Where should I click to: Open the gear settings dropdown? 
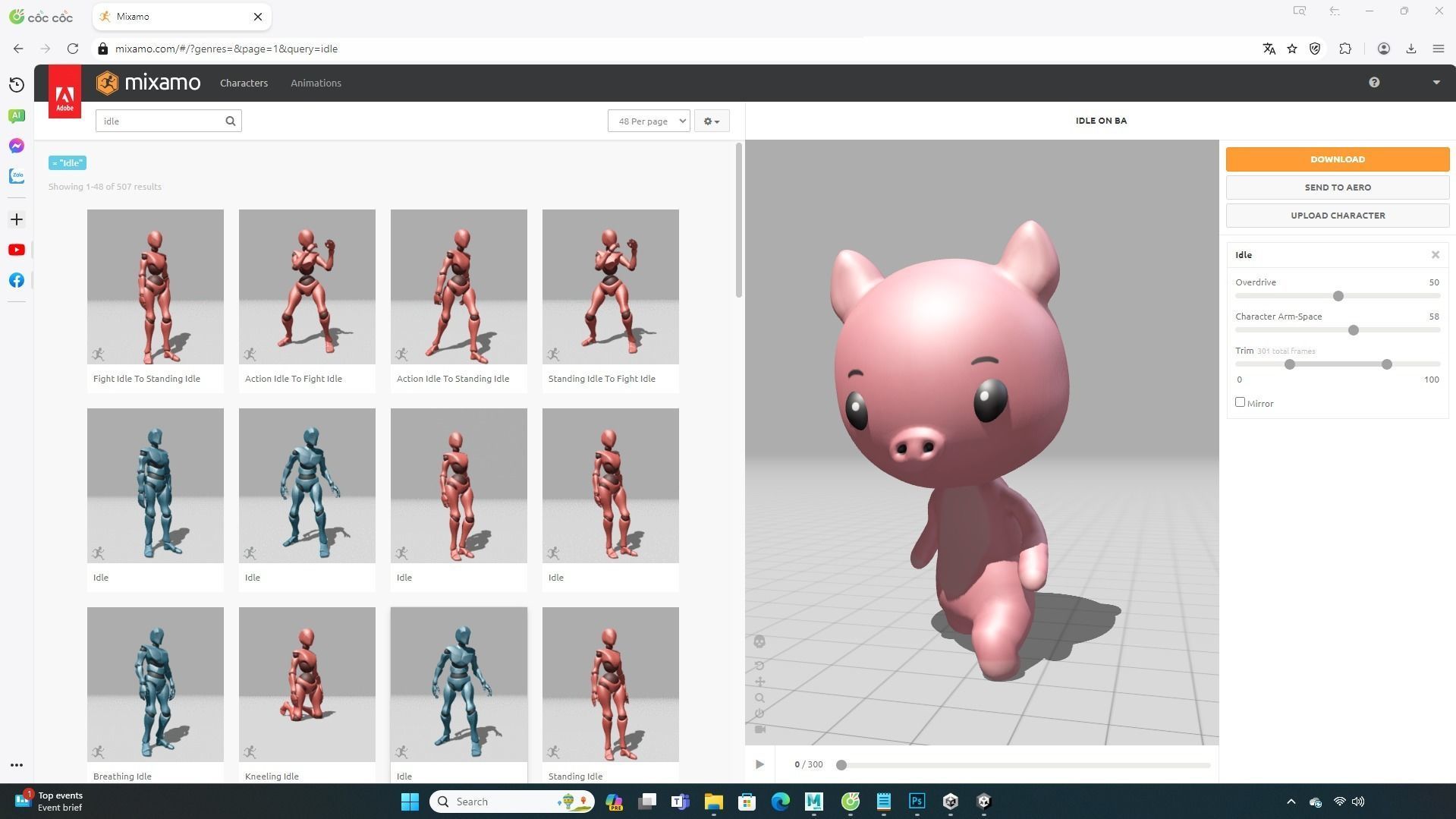pyautogui.click(x=712, y=121)
